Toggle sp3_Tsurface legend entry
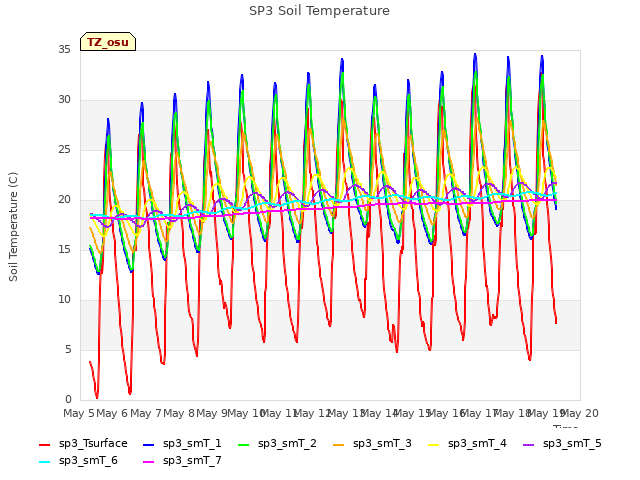Image resolution: width=640 pixels, height=480 pixels. (x=83, y=443)
